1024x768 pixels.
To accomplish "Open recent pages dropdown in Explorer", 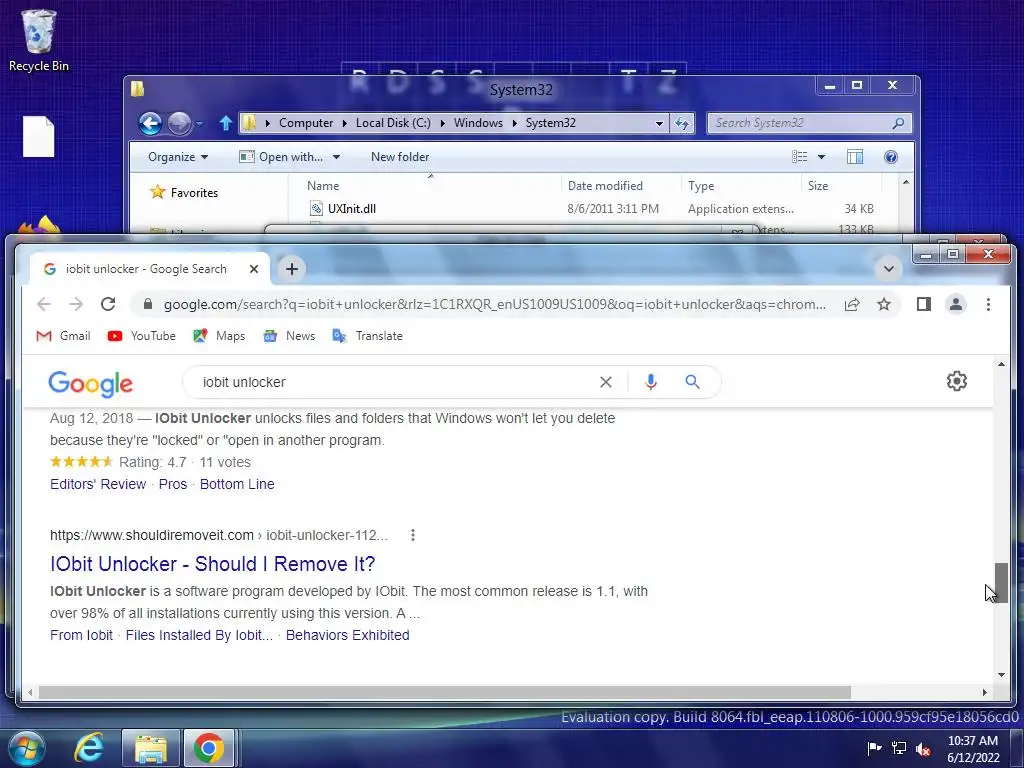I will click(x=199, y=123).
